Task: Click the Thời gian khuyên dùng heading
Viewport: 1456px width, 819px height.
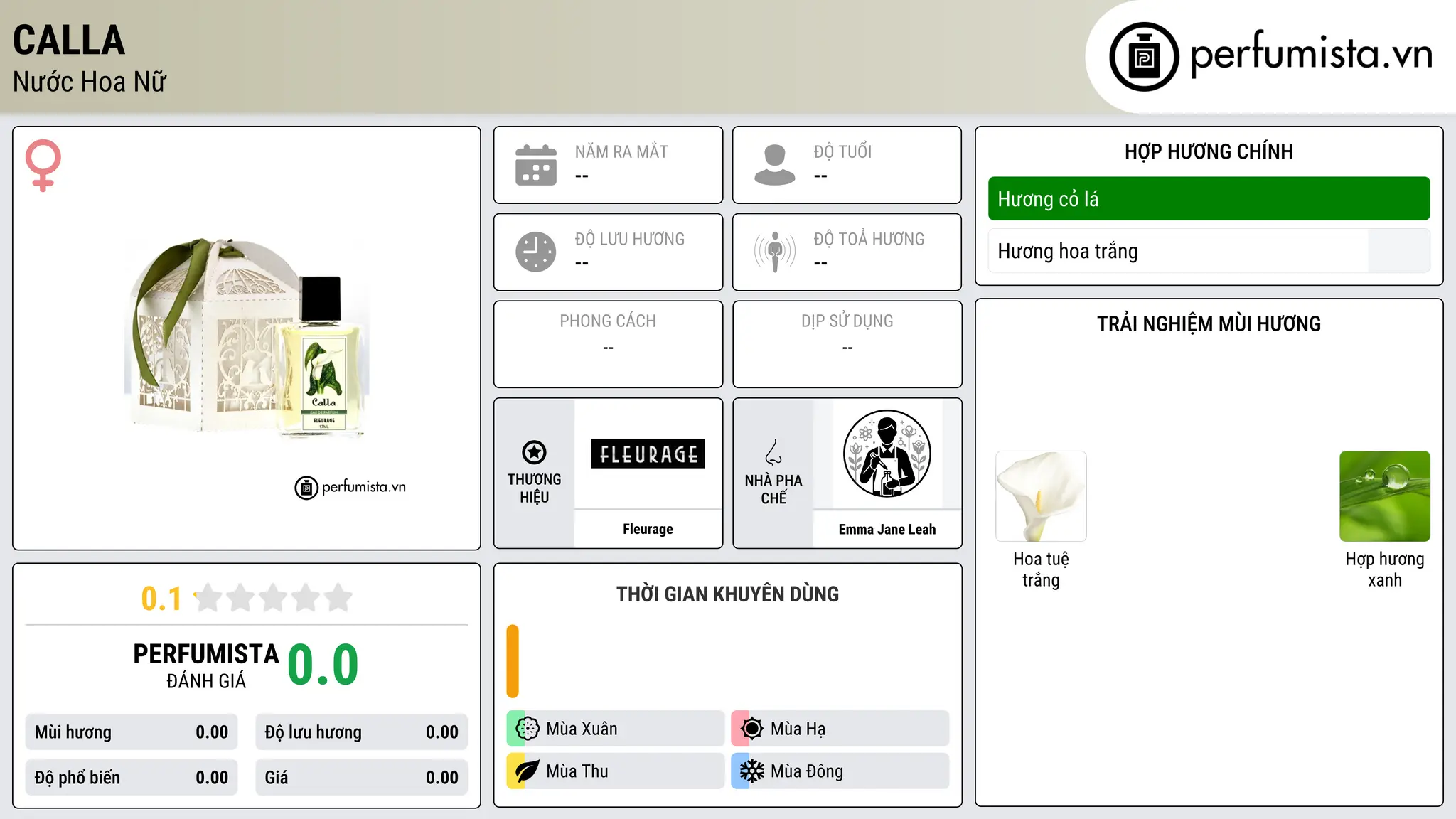Action: point(727,594)
